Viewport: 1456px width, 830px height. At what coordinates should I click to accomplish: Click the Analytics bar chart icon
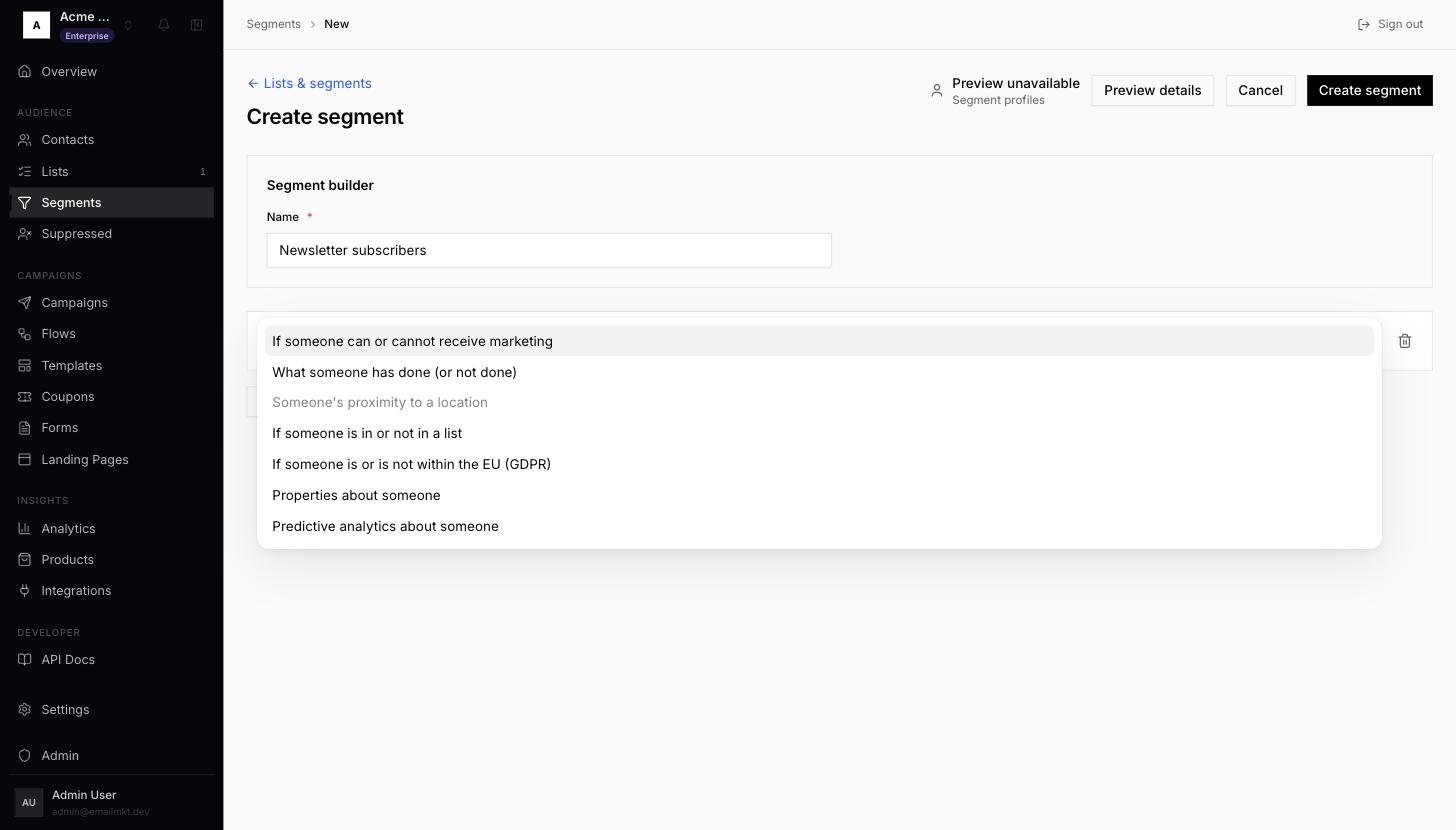pos(25,529)
